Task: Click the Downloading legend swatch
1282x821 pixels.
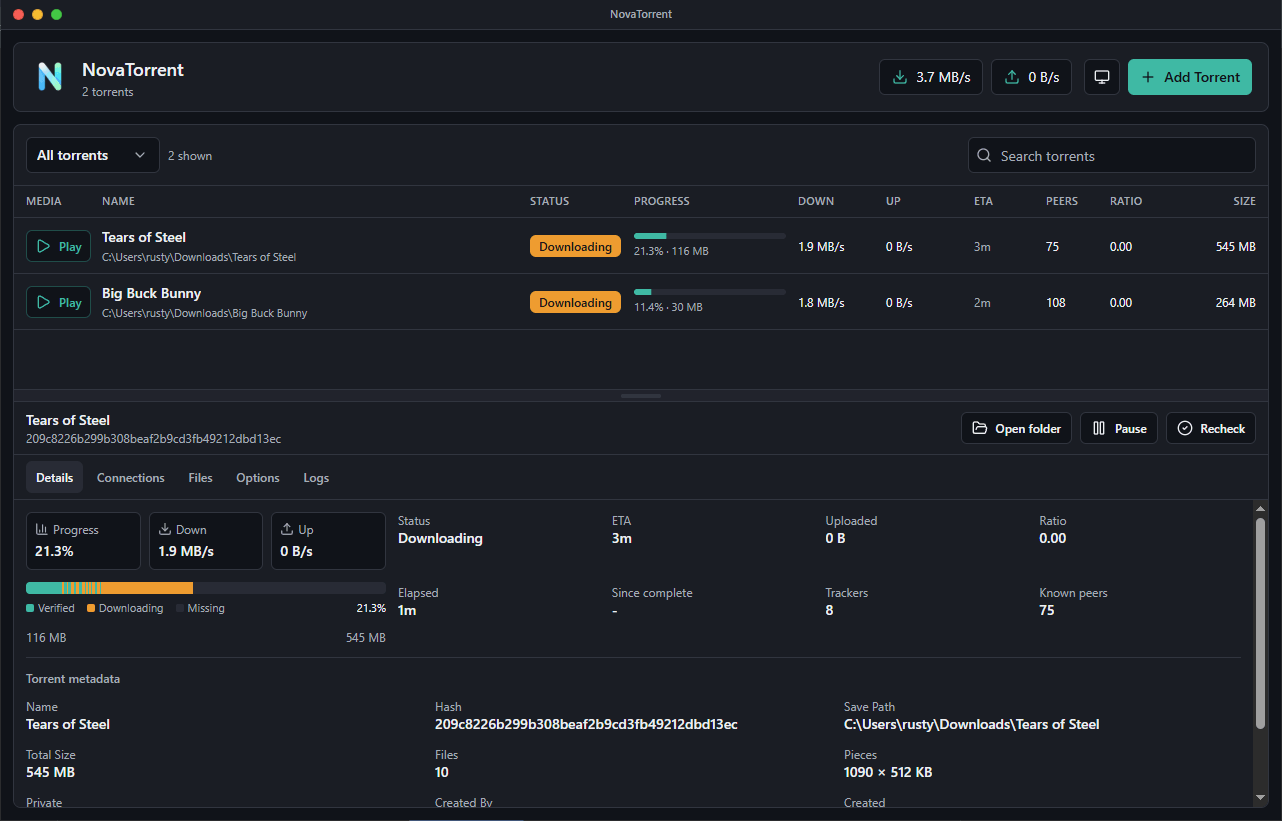Action: [x=91, y=608]
